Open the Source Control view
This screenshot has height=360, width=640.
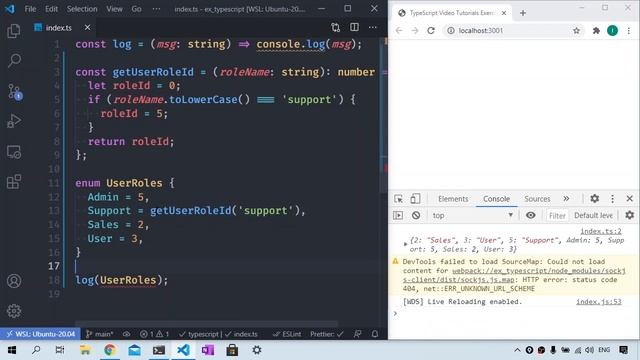[x=14, y=91]
